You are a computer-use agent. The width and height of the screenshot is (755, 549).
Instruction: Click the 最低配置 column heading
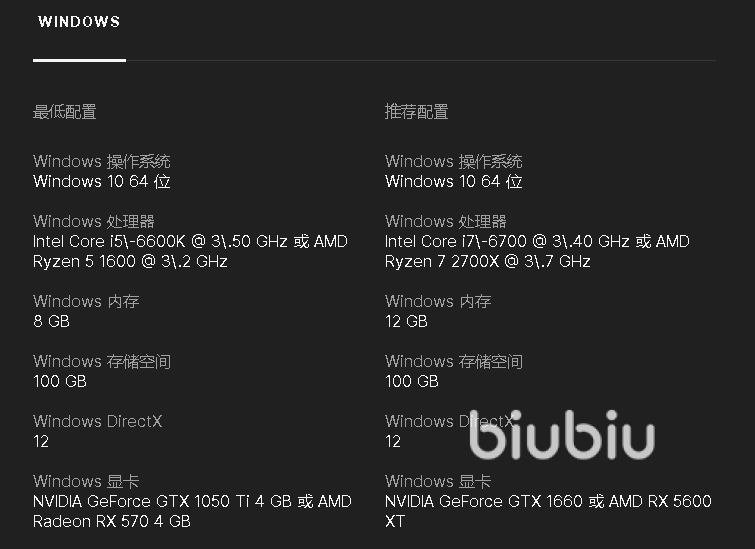(65, 112)
